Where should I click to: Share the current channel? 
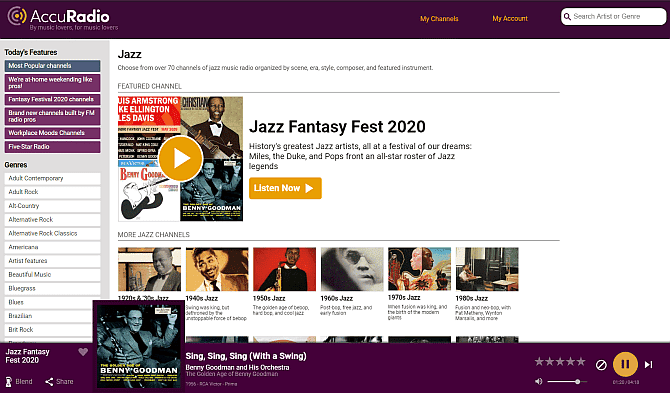point(59,381)
